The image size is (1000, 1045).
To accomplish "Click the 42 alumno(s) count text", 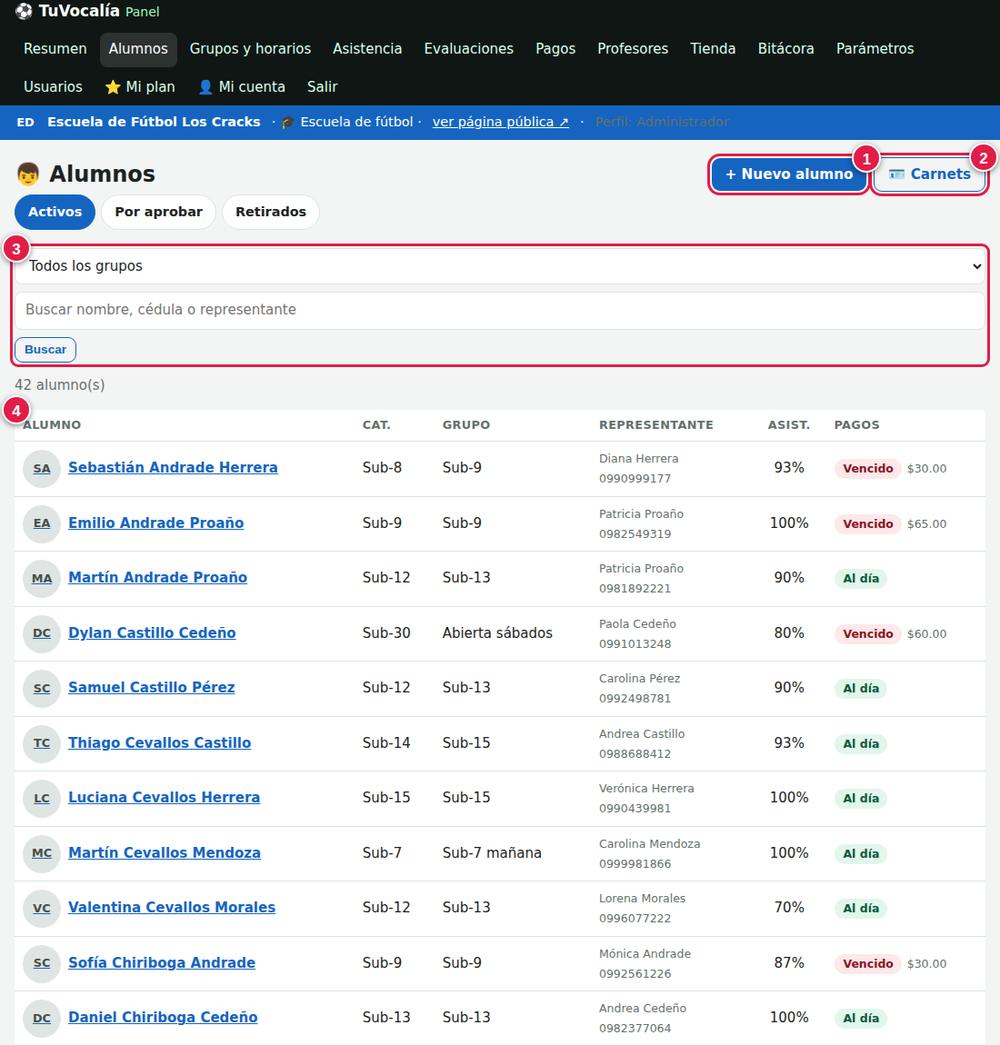I will point(60,385).
